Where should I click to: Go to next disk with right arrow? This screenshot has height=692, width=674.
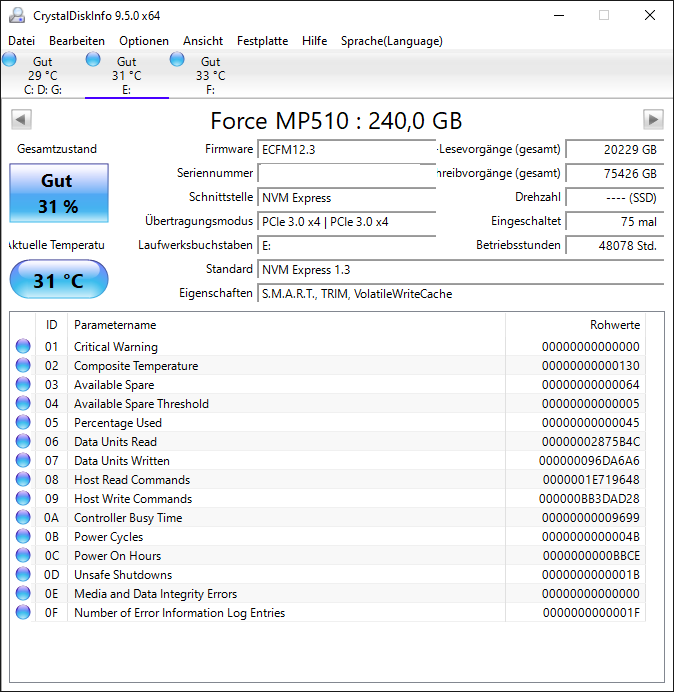(x=653, y=119)
